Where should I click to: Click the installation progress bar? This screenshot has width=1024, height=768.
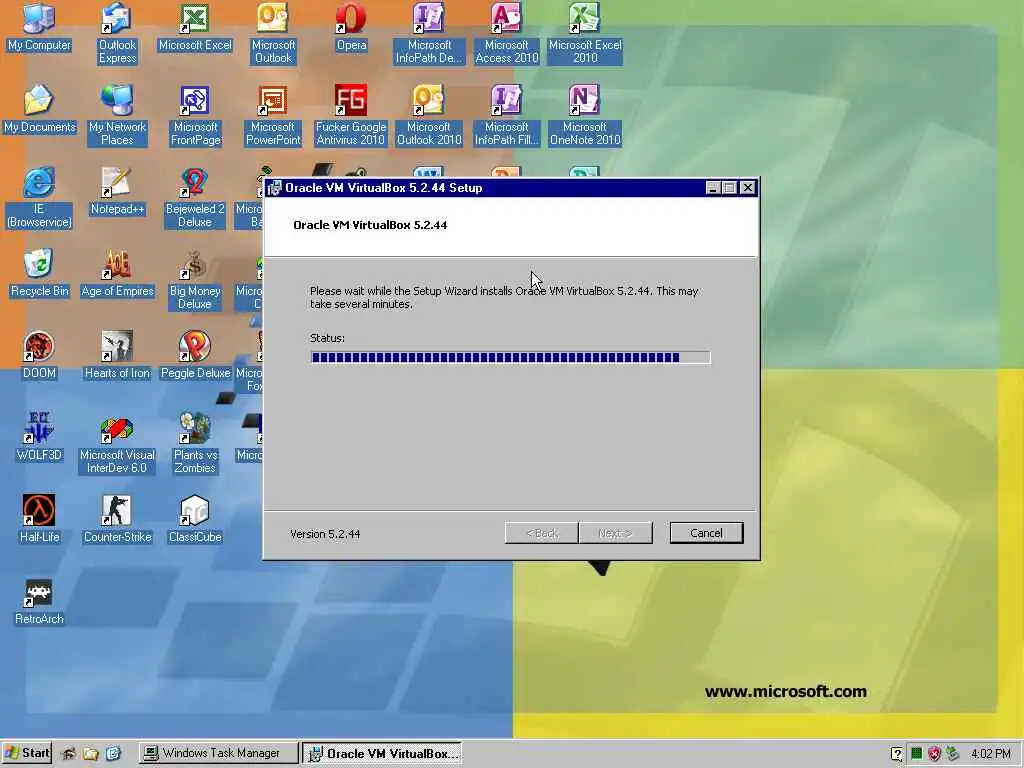pos(510,357)
